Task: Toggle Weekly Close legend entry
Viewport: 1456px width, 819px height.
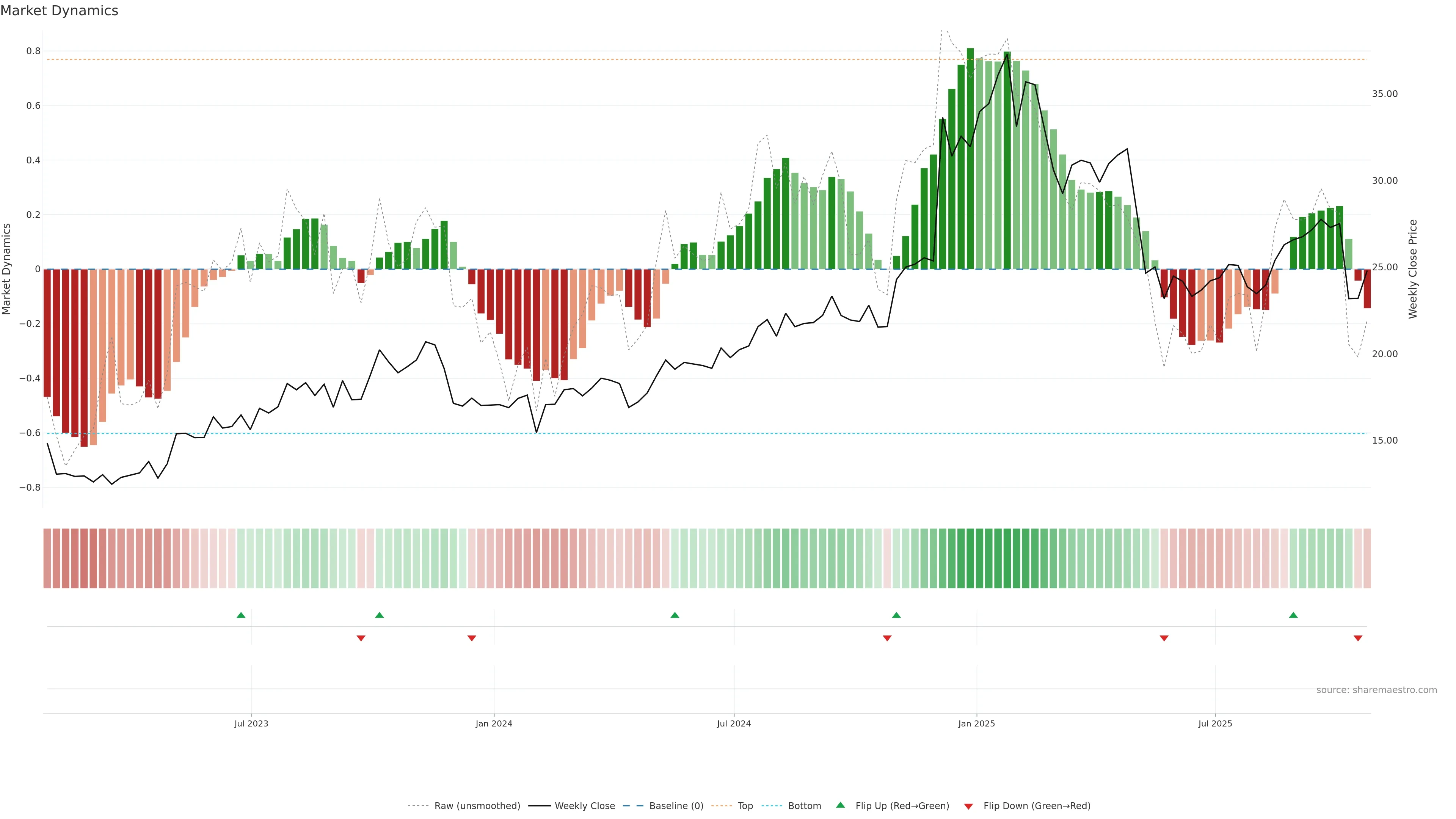Action: (584, 806)
